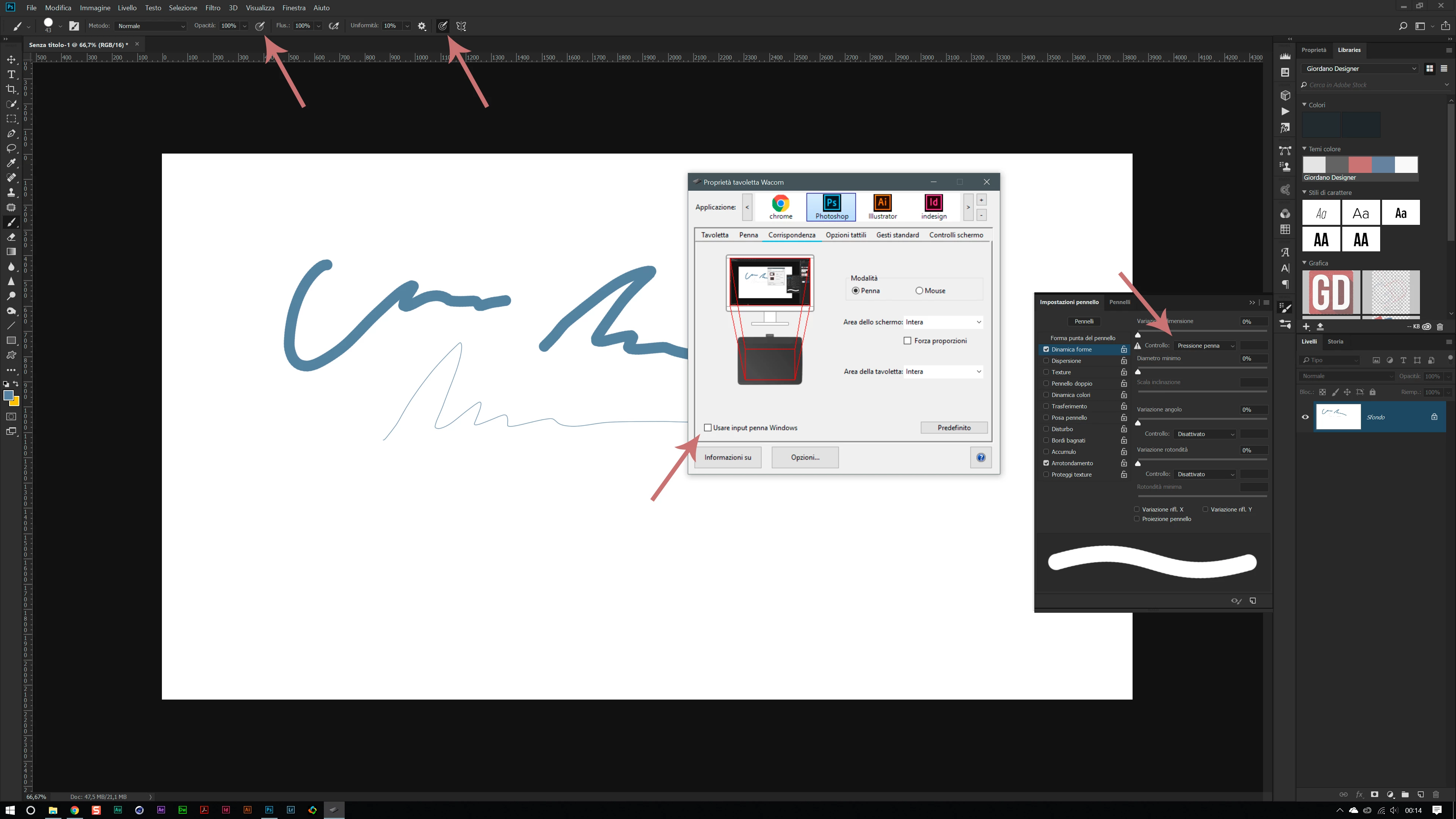The image size is (1456, 819).
Task: Open the Filtro menu
Action: tap(212, 8)
